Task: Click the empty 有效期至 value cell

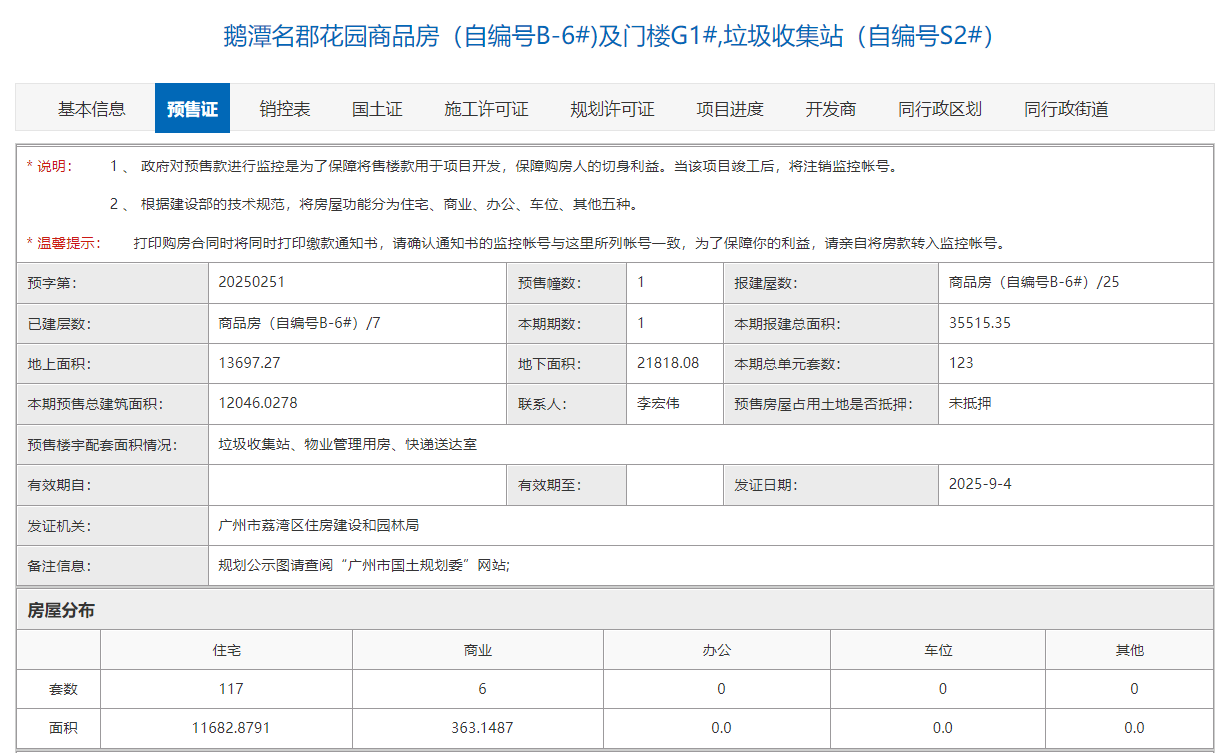Action: [x=674, y=485]
